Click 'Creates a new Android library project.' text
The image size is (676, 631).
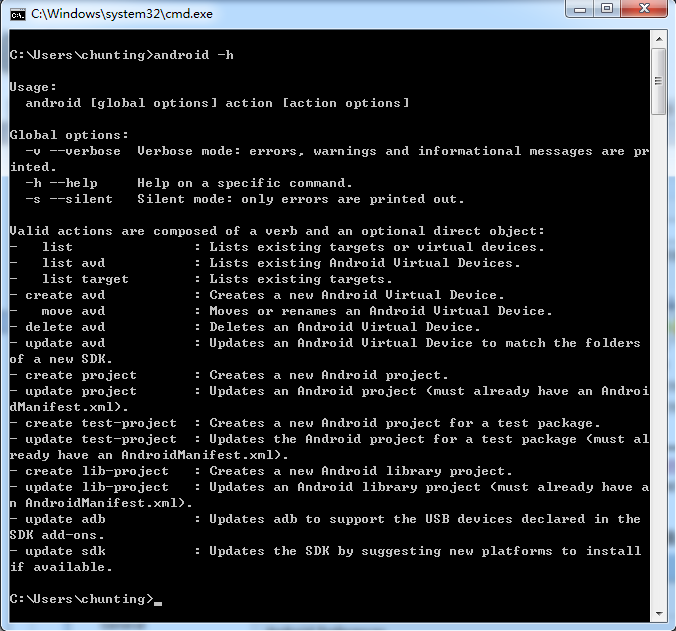[361, 471]
